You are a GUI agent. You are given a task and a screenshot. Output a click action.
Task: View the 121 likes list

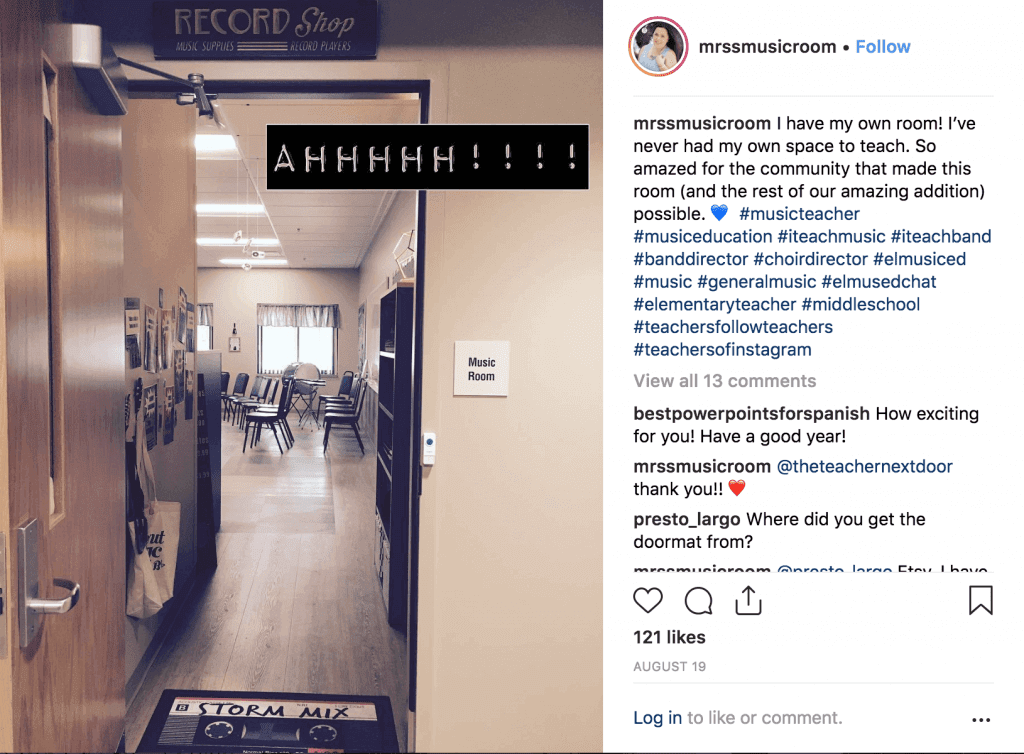(669, 637)
